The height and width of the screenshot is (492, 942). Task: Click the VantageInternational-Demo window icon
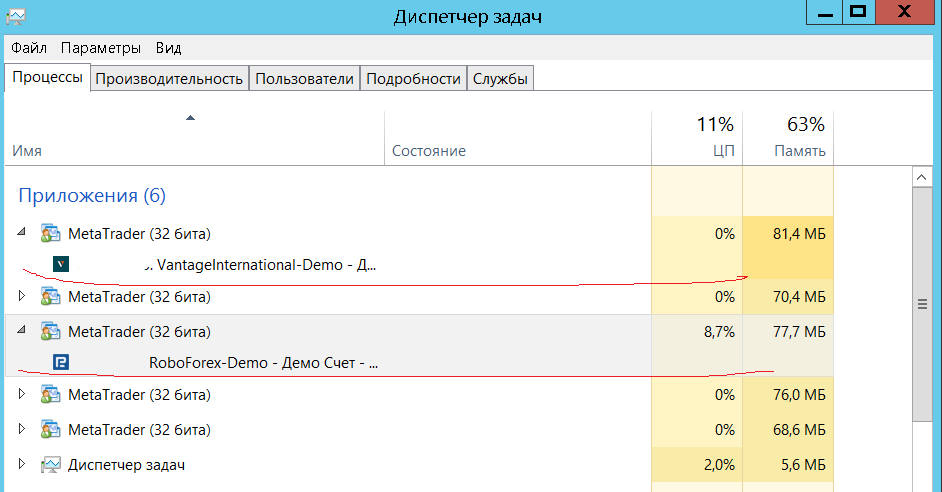click(61, 264)
